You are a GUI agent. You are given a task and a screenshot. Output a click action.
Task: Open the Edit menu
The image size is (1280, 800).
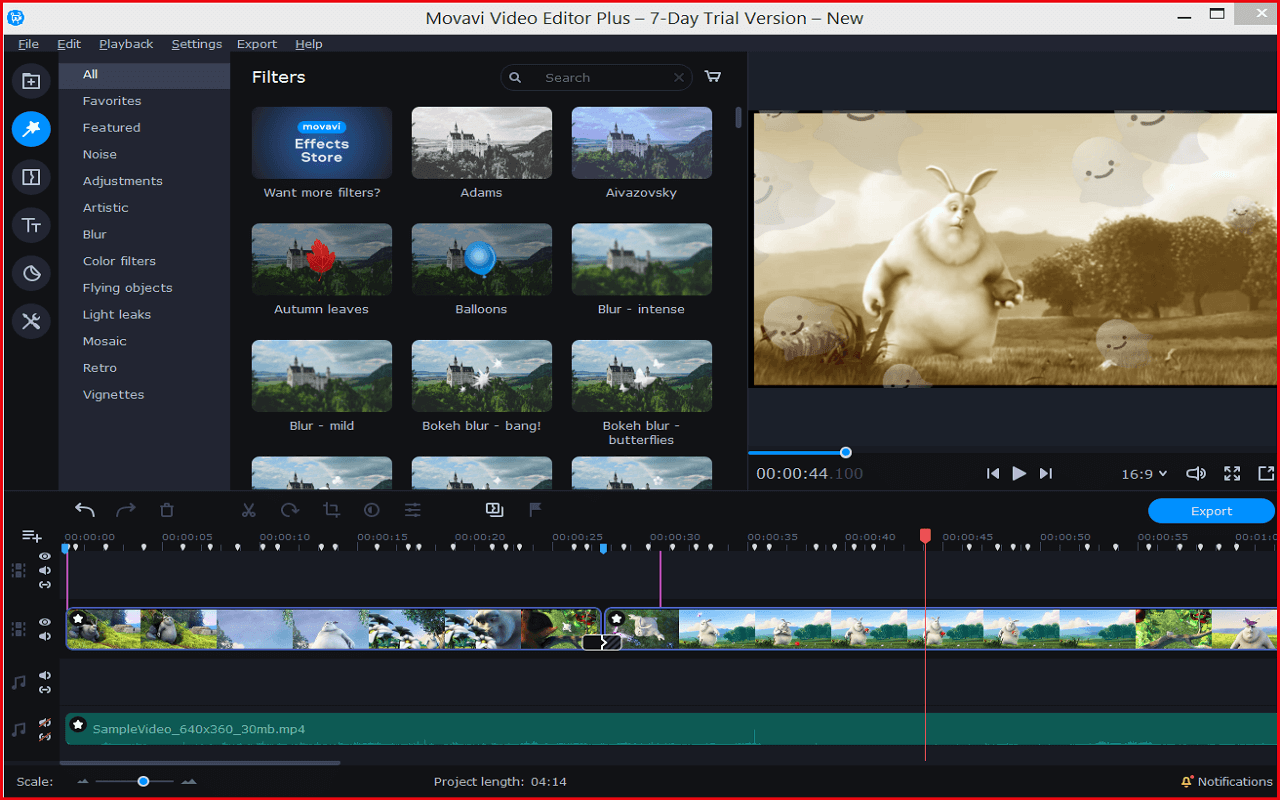[x=69, y=44]
